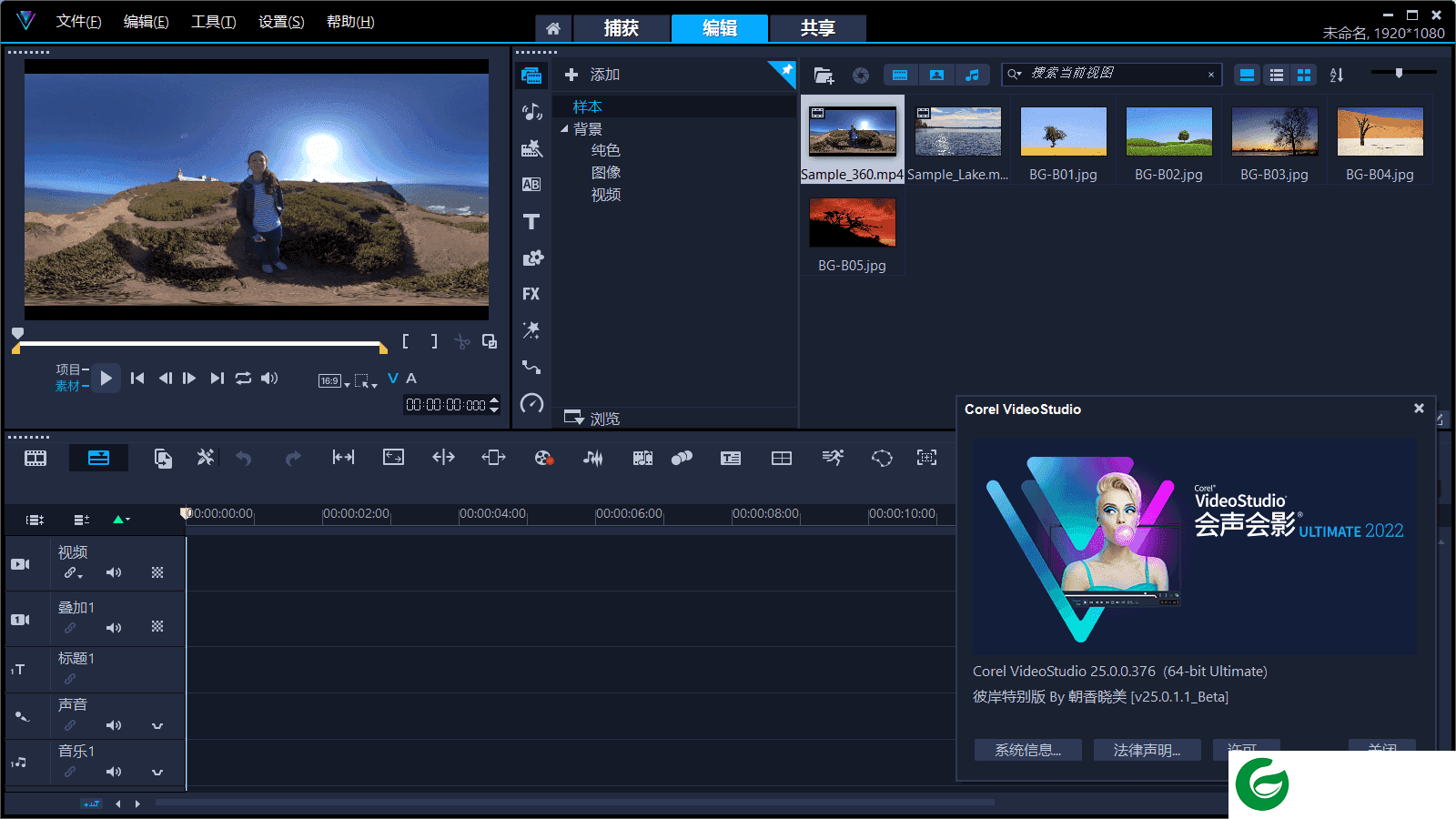Open the Sound library panel icon

pos(531,112)
